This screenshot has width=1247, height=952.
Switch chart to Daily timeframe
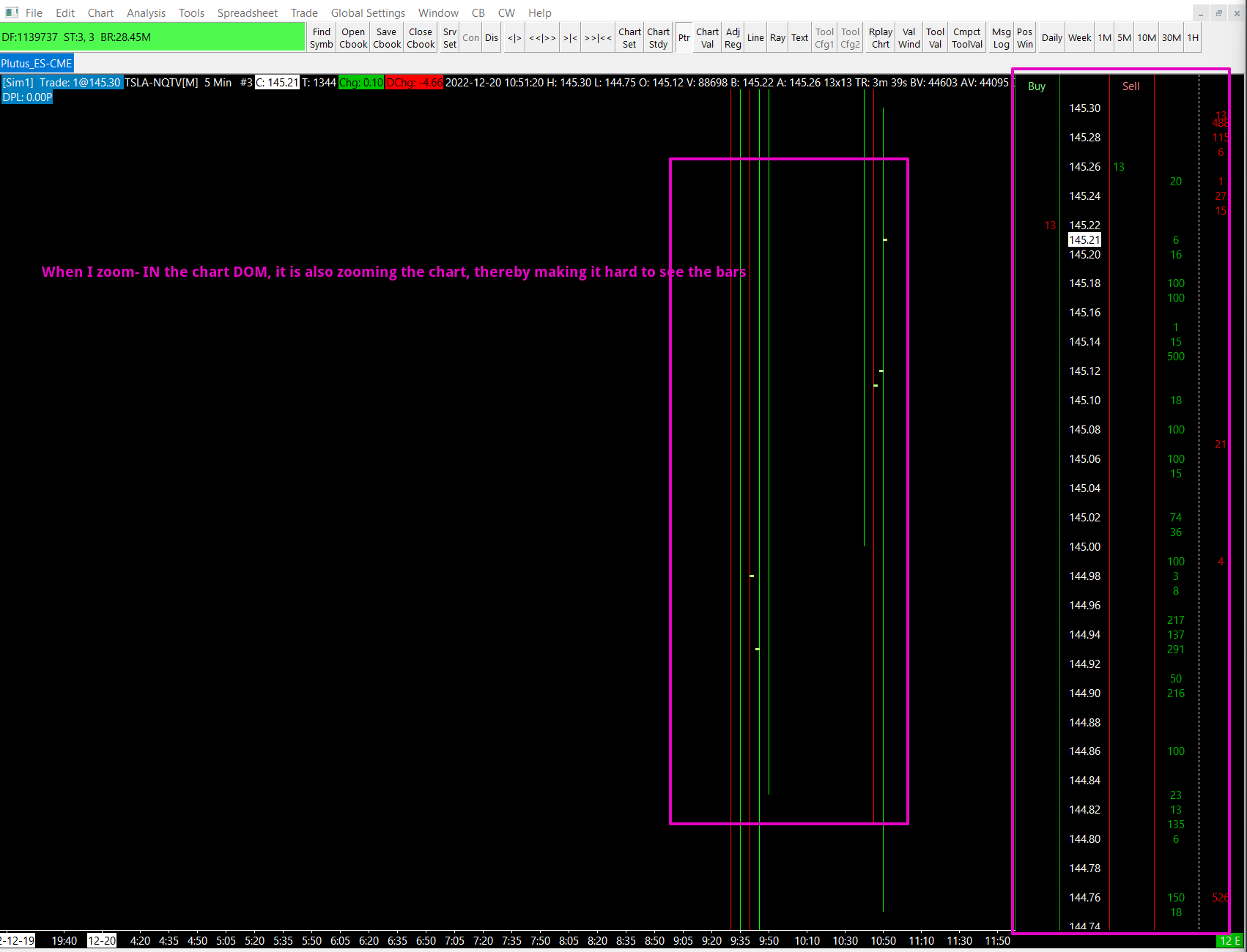point(1051,38)
